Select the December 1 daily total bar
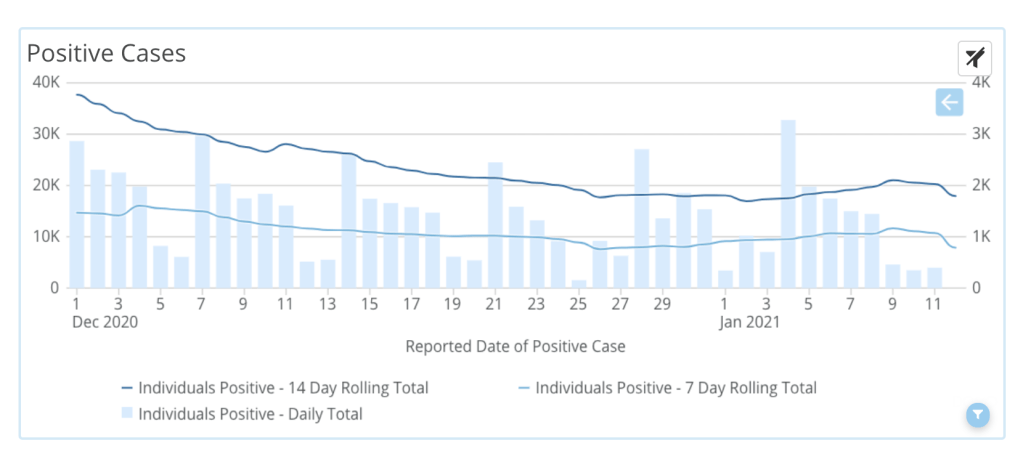The width and height of the screenshot is (1023, 462). coord(77,215)
